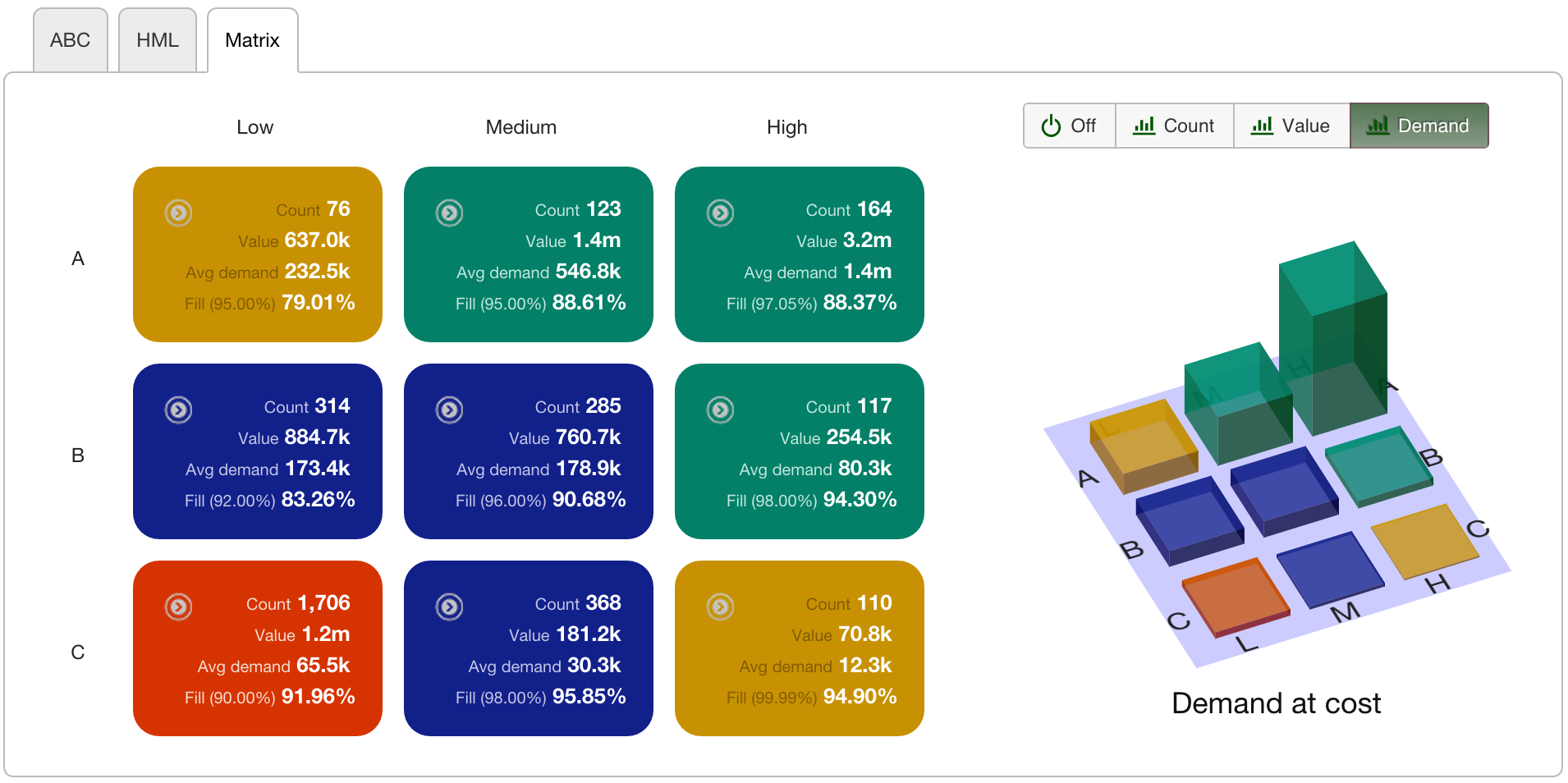The height and width of the screenshot is (783, 1568).
Task: Open the drill-down arrow in C-Medium cell
Action: point(449,607)
